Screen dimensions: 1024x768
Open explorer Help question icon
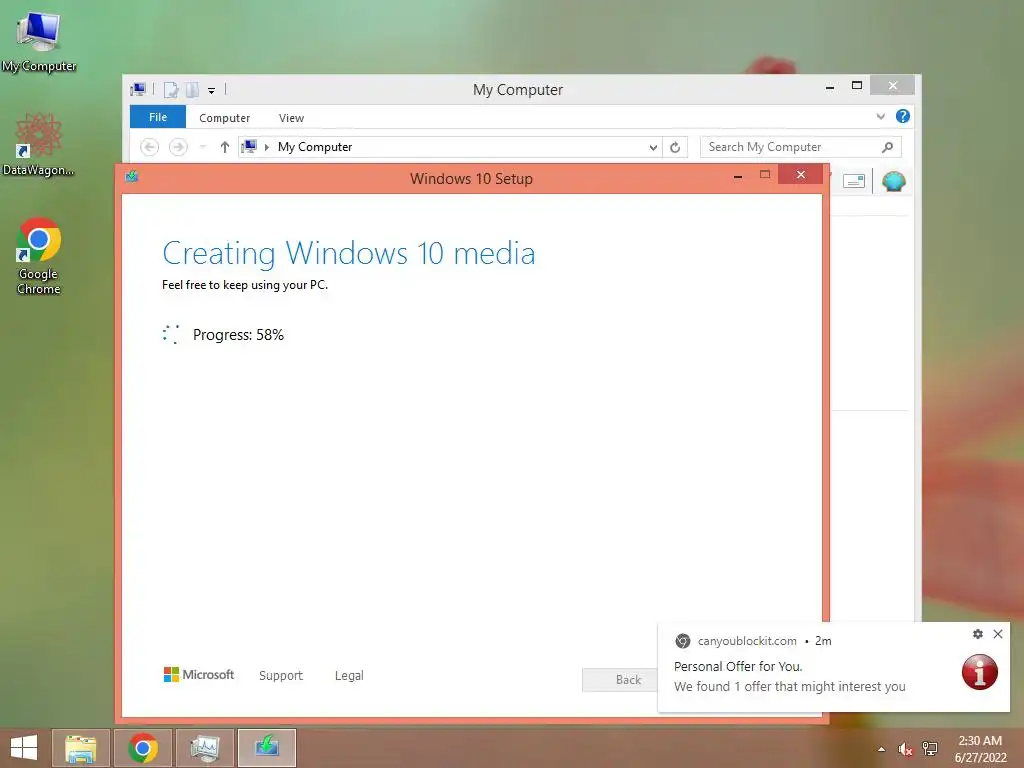pos(903,116)
